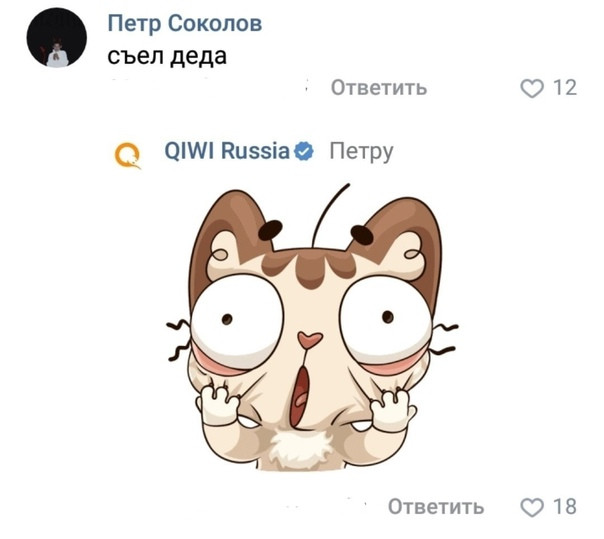Reply to the QIWI Russia sticker comment
Image resolution: width=604 pixels, height=539 pixels.
pyautogui.click(x=436, y=507)
